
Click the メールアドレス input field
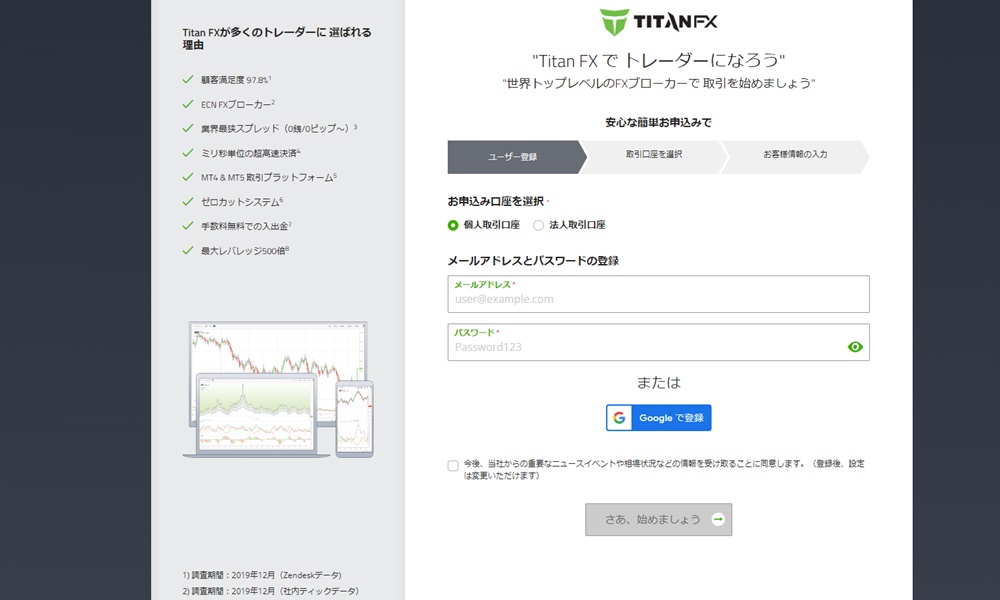pos(658,294)
